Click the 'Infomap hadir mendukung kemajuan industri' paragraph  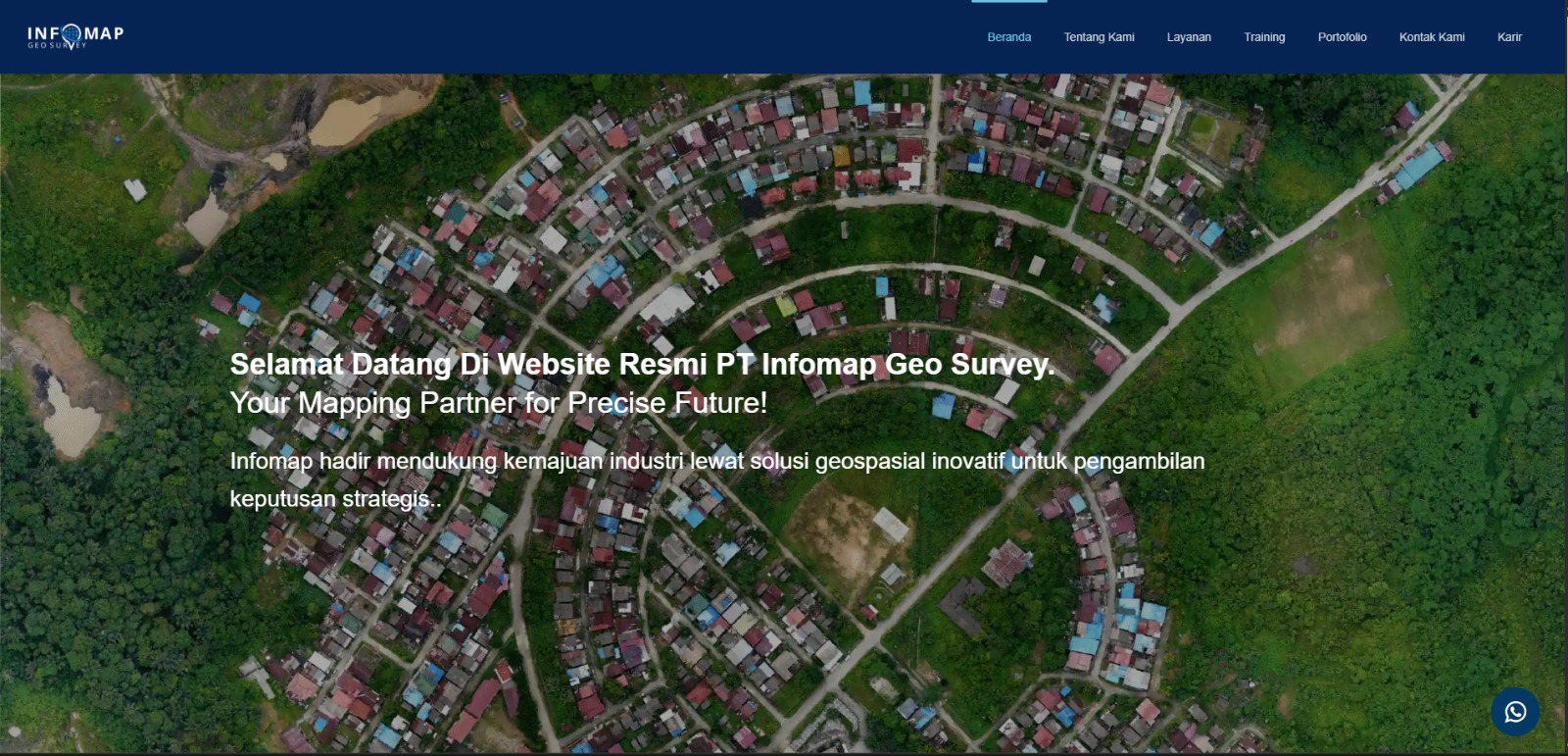tap(717, 479)
